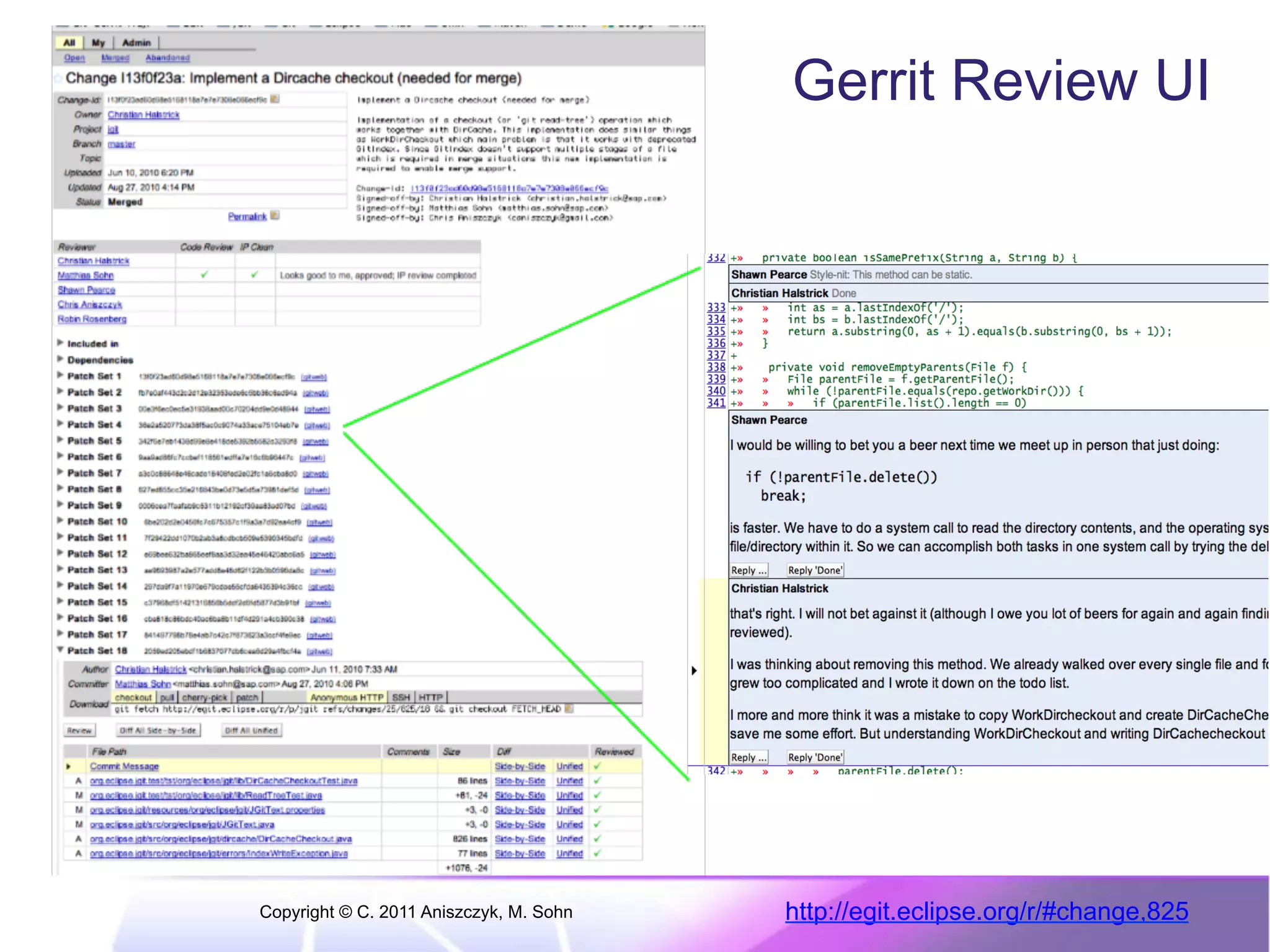This screenshot has width=1270, height=952.
Task: Open Unified diff for JGitText.java
Action: [x=569, y=824]
